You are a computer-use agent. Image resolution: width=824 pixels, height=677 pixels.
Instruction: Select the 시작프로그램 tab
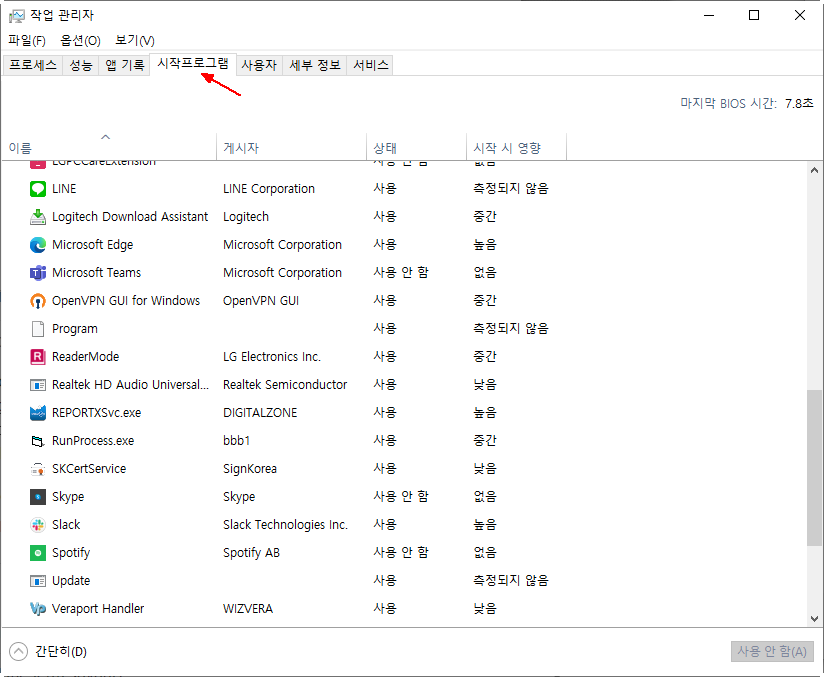pos(193,64)
